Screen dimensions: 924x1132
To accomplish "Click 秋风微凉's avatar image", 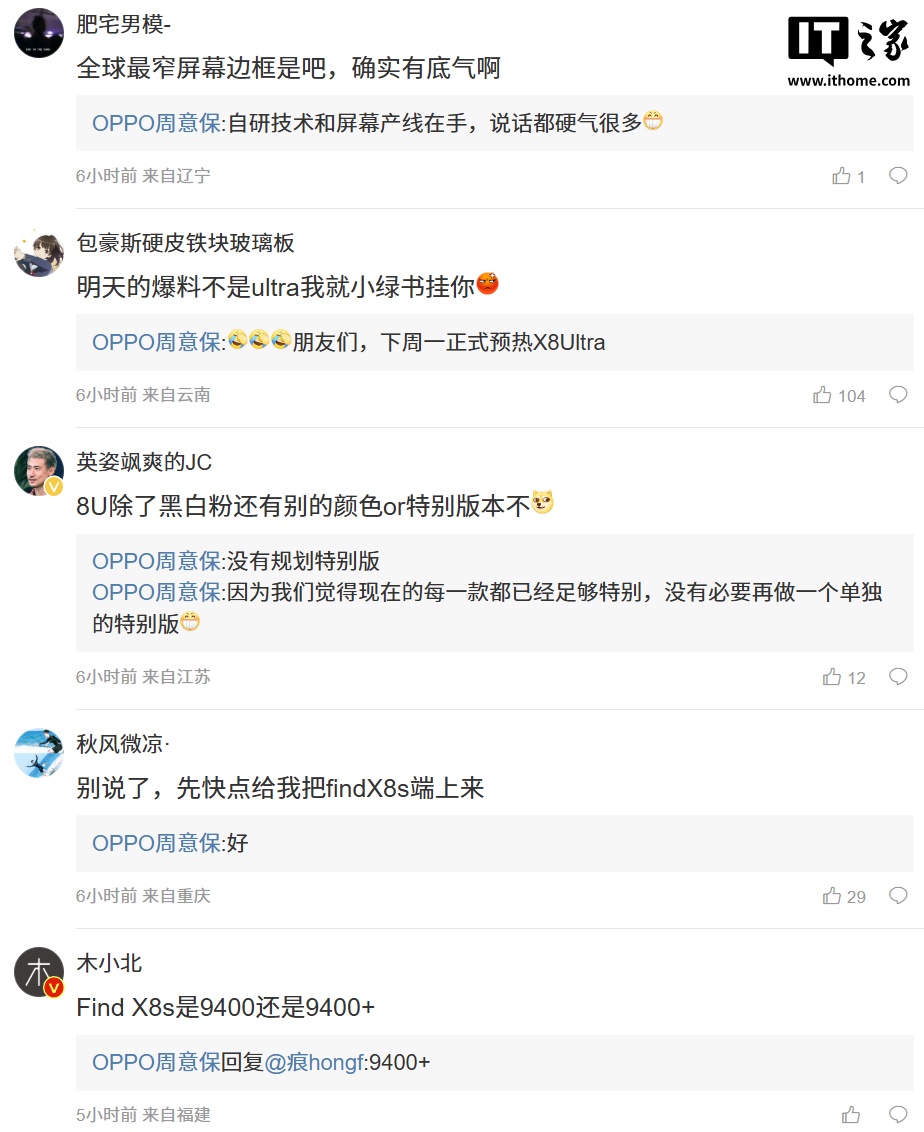I will (x=39, y=753).
